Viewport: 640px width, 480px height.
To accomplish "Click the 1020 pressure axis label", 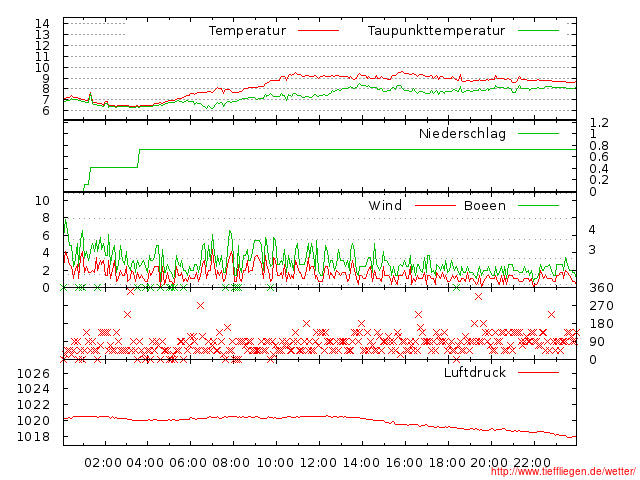I will click(x=33, y=420).
